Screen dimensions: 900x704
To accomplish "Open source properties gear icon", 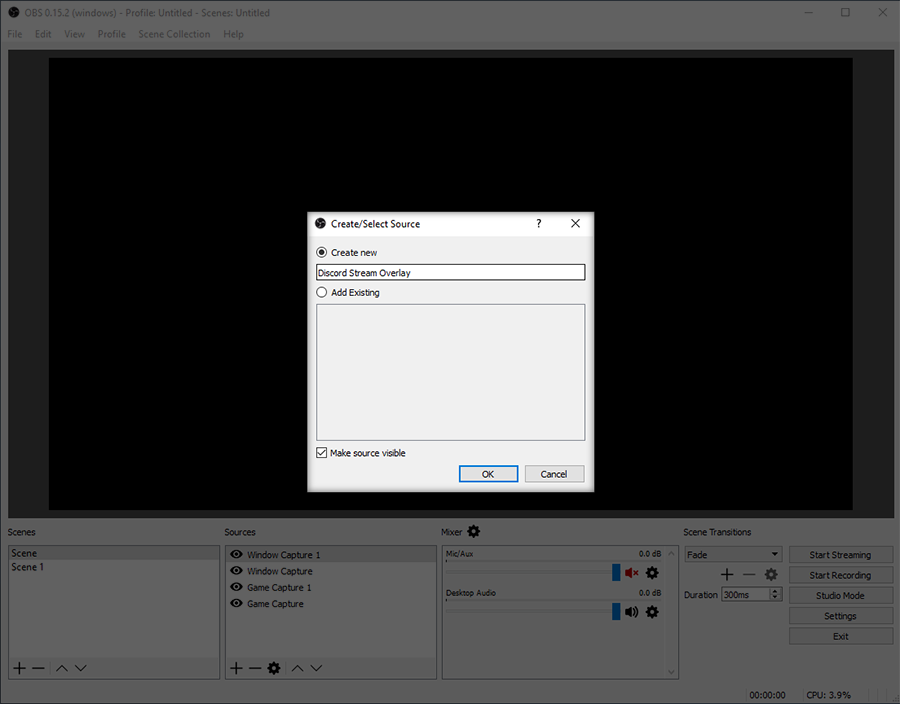I will pyautogui.click(x=274, y=668).
